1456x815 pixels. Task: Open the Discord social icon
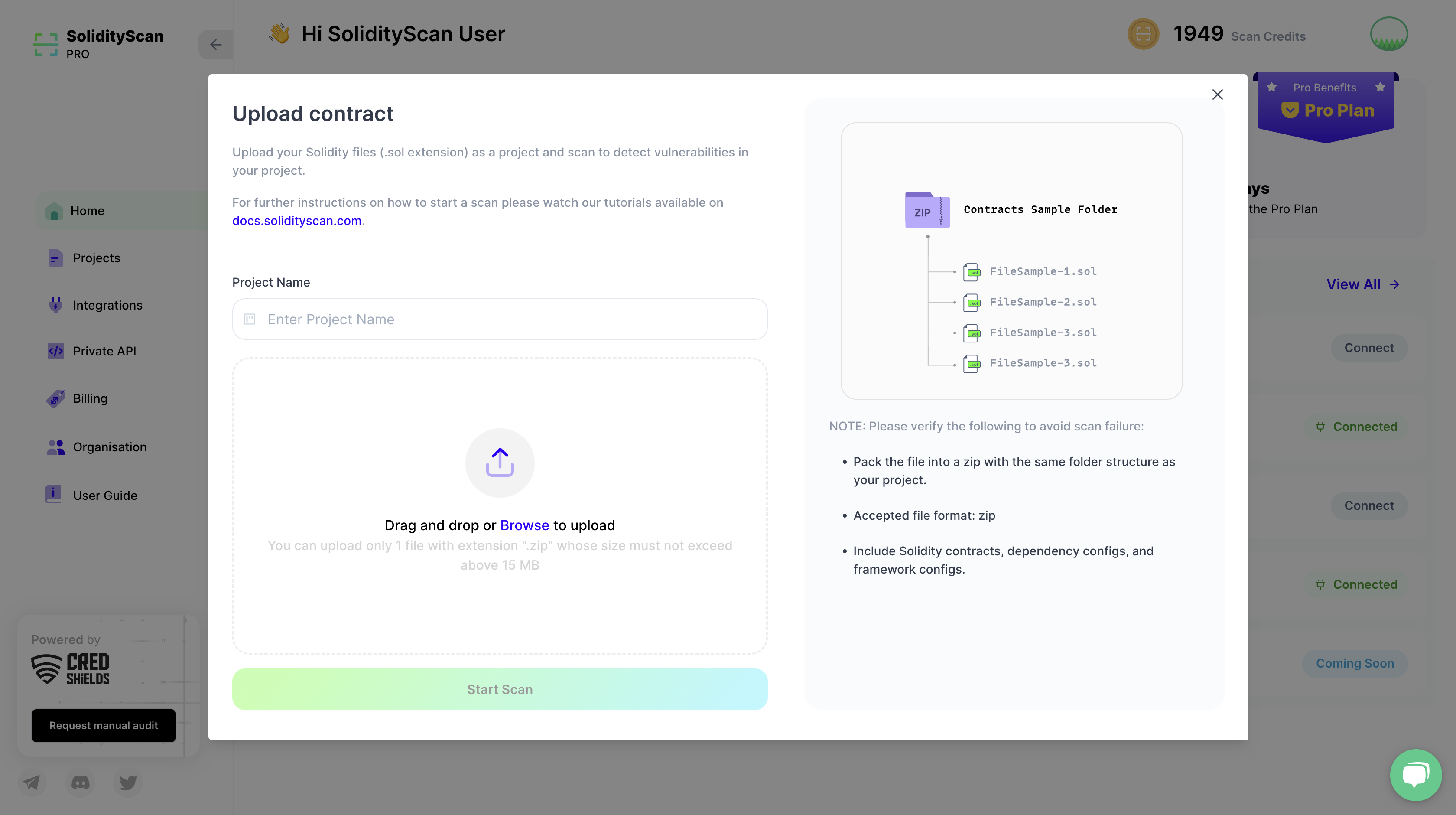click(x=80, y=782)
